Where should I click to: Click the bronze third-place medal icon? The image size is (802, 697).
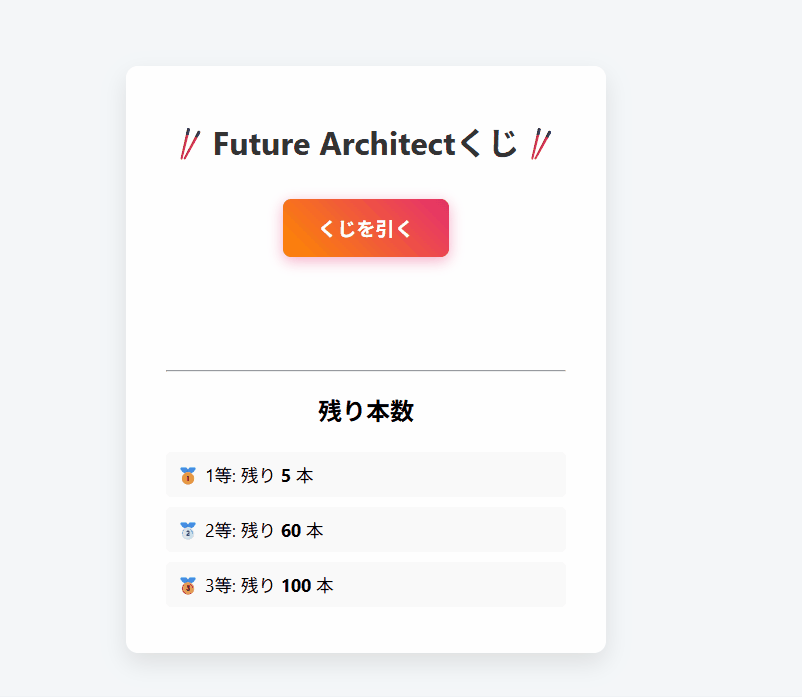pos(187,586)
